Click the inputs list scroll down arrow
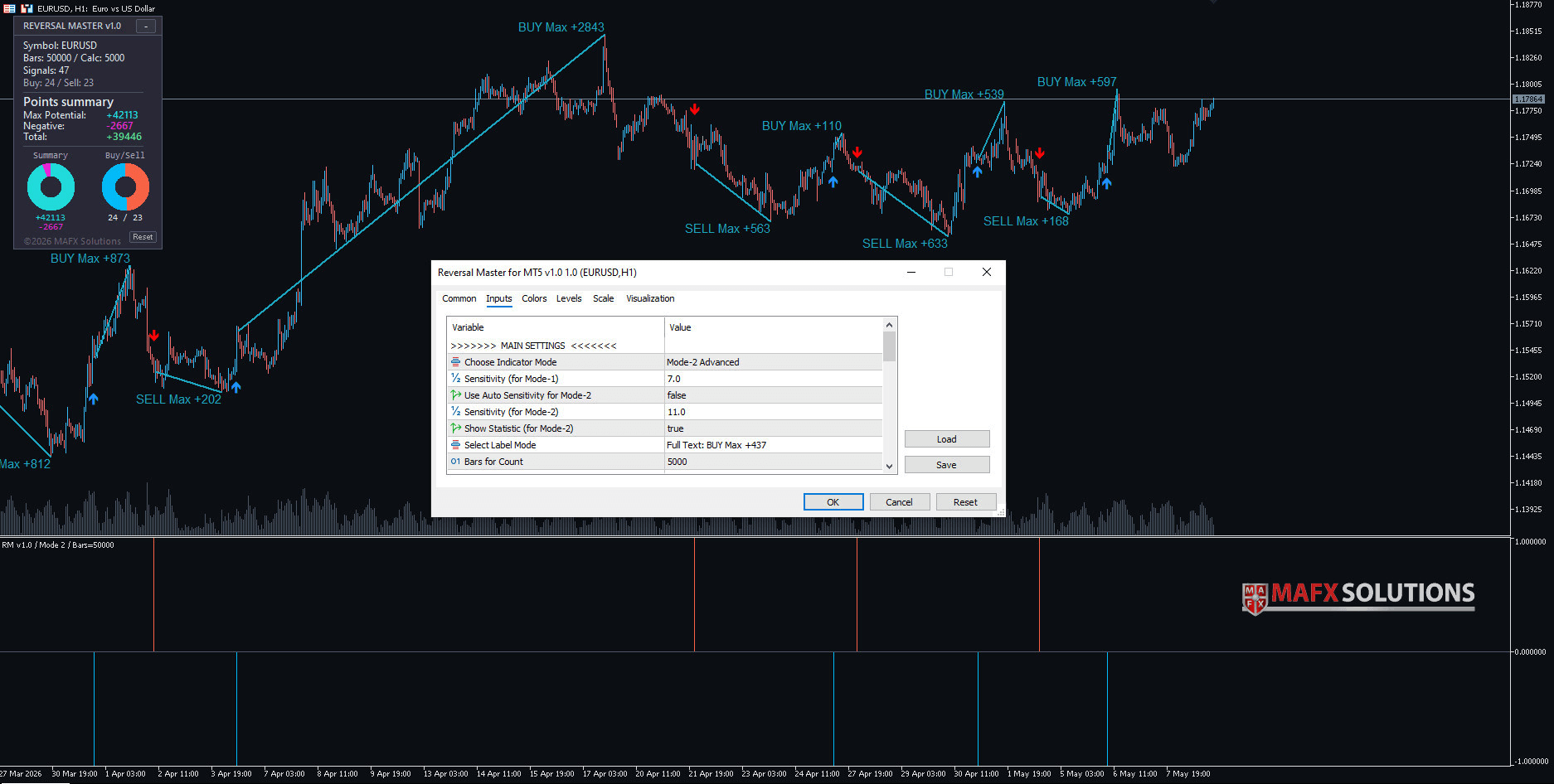The height and width of the screenshot is (784, 1554). point(889,466)
